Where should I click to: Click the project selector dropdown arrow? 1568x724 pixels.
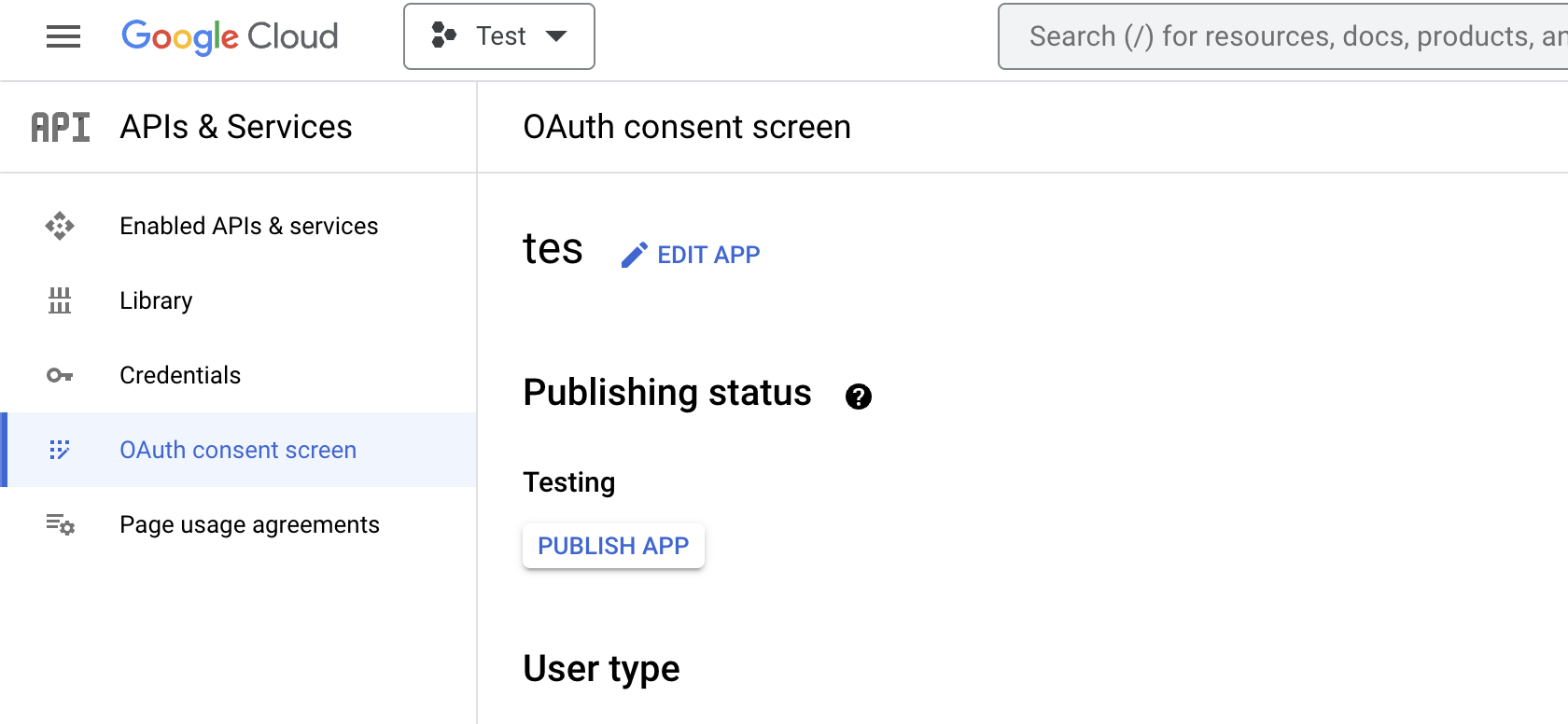[556, 36]
